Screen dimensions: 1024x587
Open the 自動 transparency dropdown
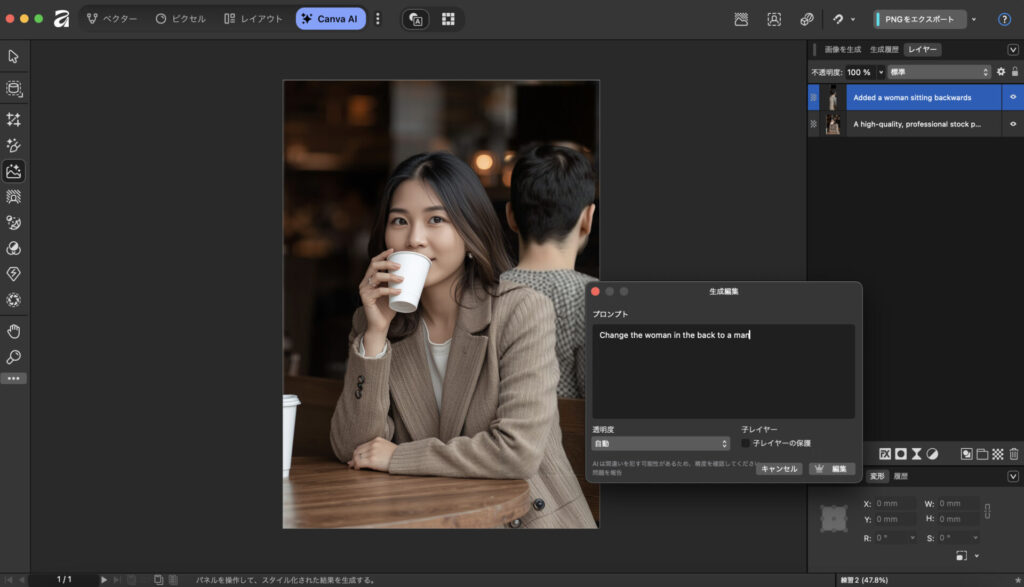tap(660, 443)
